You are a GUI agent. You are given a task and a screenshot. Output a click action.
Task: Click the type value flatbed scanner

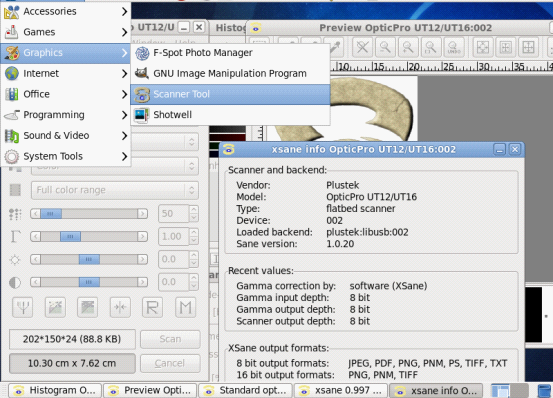click(x=360, y=209)
